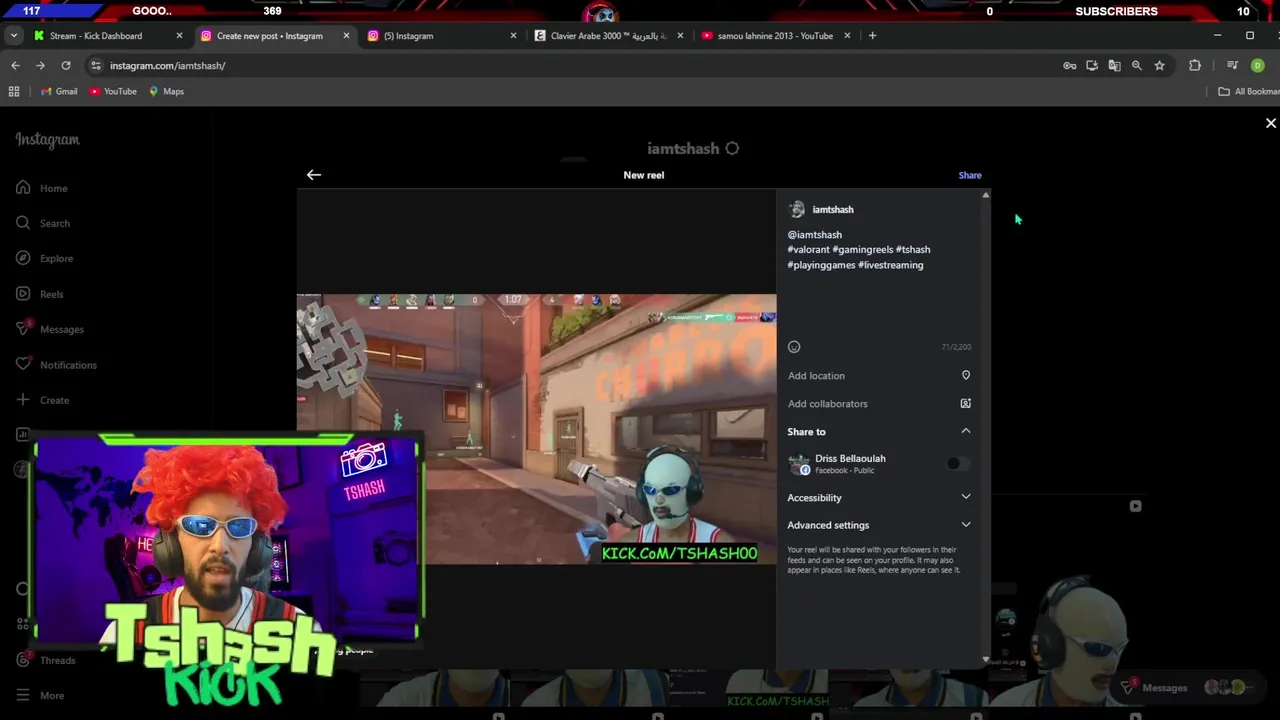Click the Explore compass icon
Screen dimensions: 1280x720
pos(23,258)
